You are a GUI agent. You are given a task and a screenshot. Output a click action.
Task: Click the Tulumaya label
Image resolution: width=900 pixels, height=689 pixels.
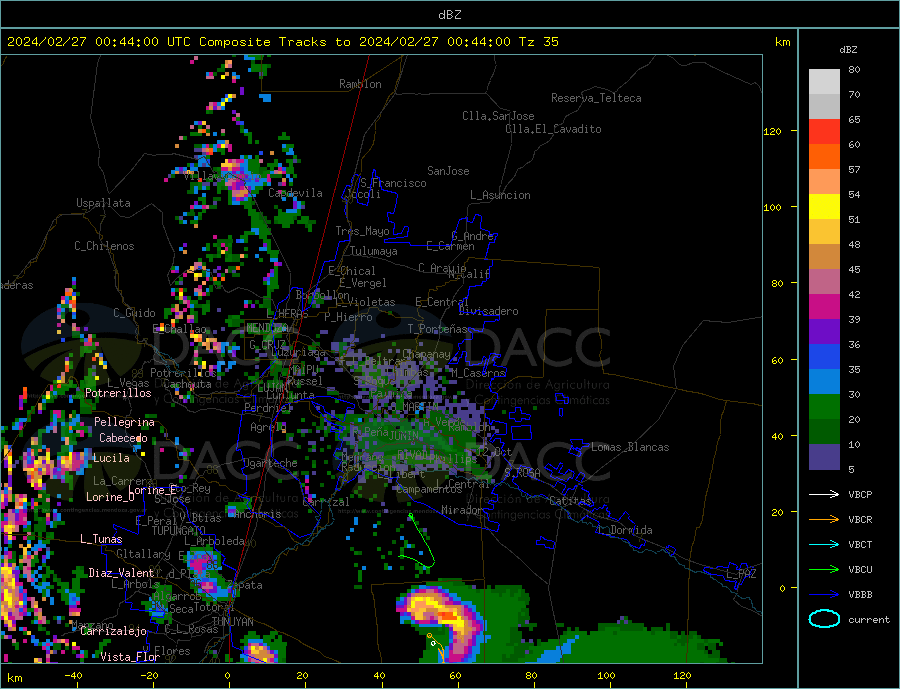point(374,251)
